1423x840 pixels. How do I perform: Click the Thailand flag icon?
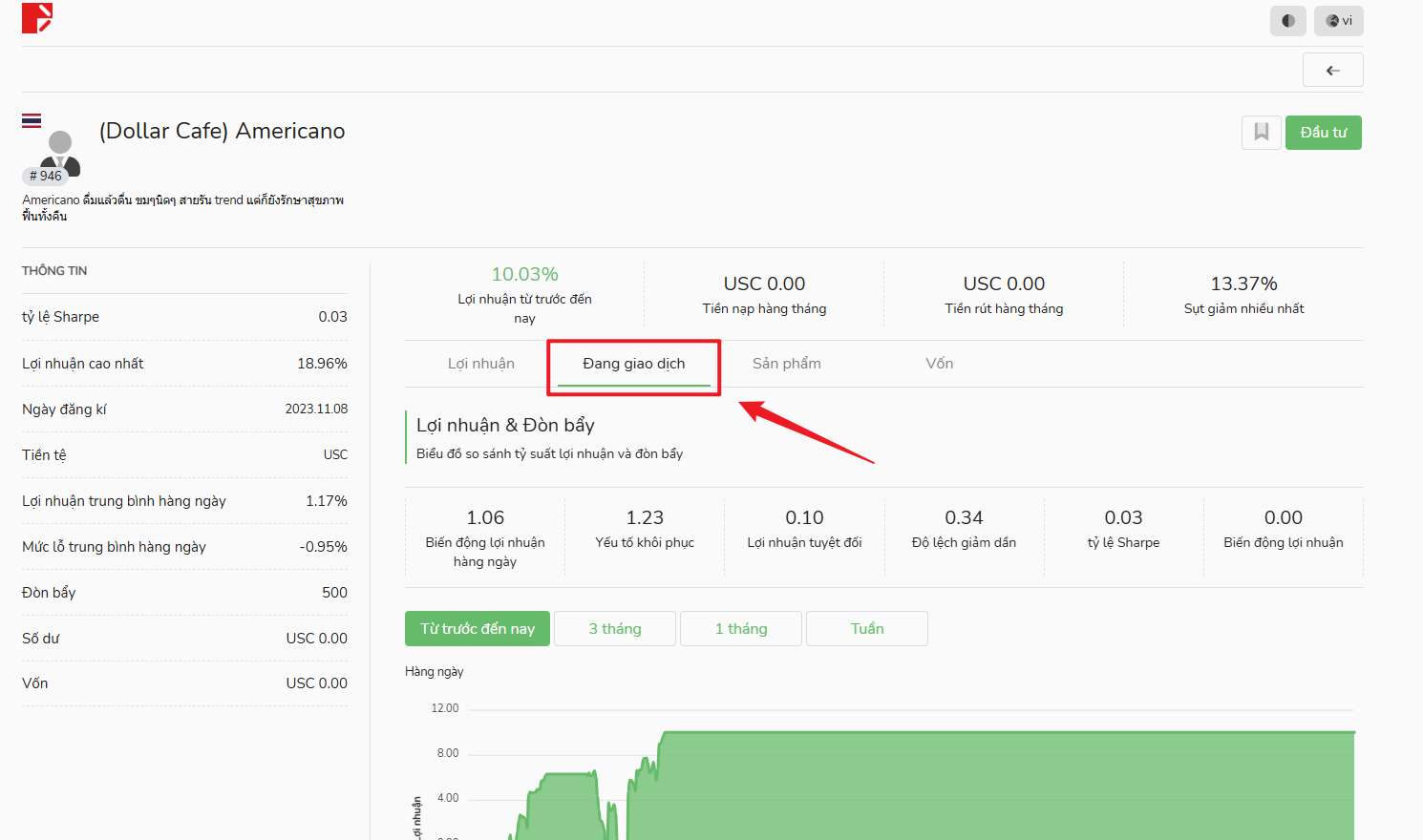point(32,120)
